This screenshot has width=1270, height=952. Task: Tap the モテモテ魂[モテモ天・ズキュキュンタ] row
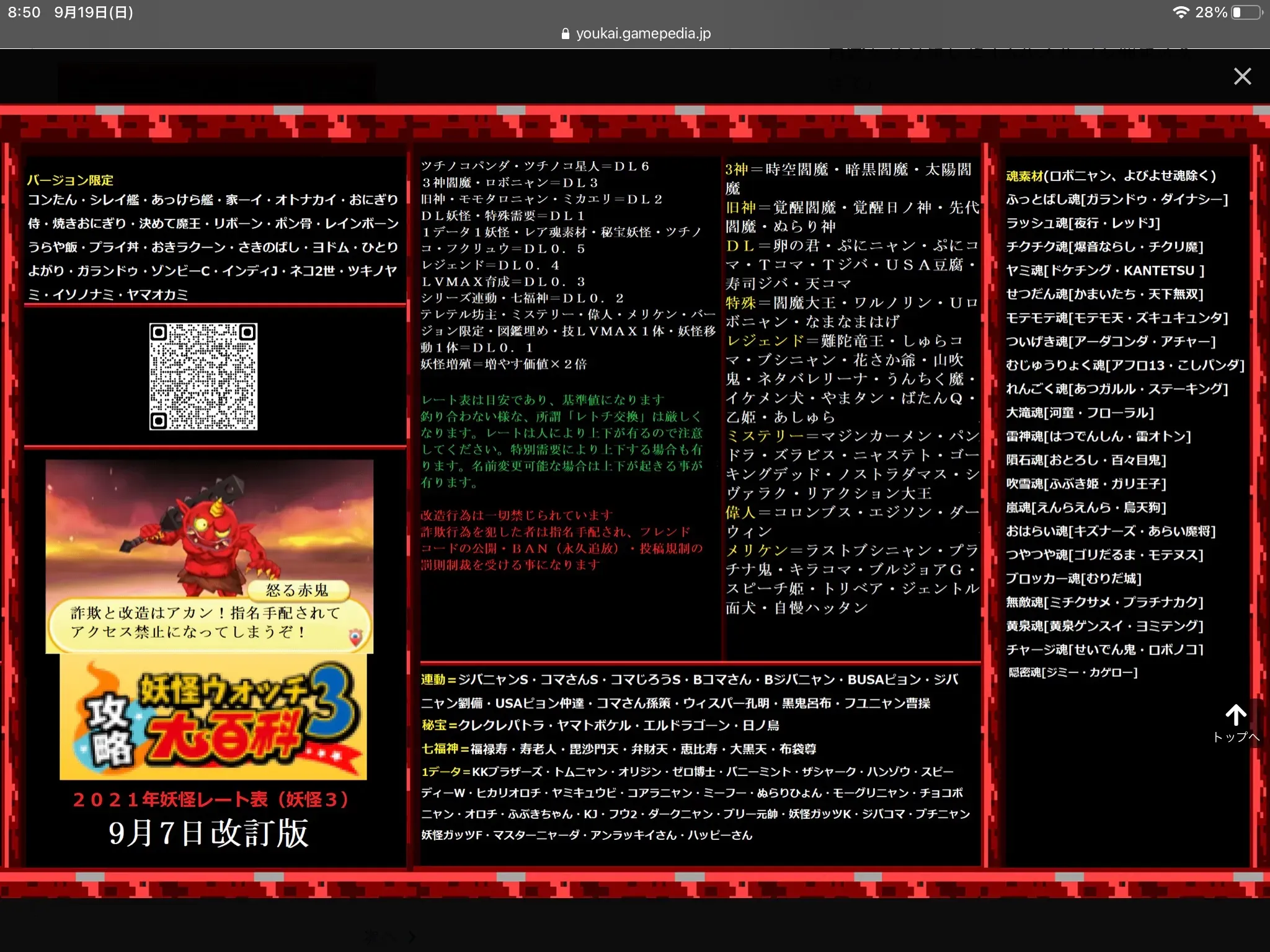tap(1117, 318)
